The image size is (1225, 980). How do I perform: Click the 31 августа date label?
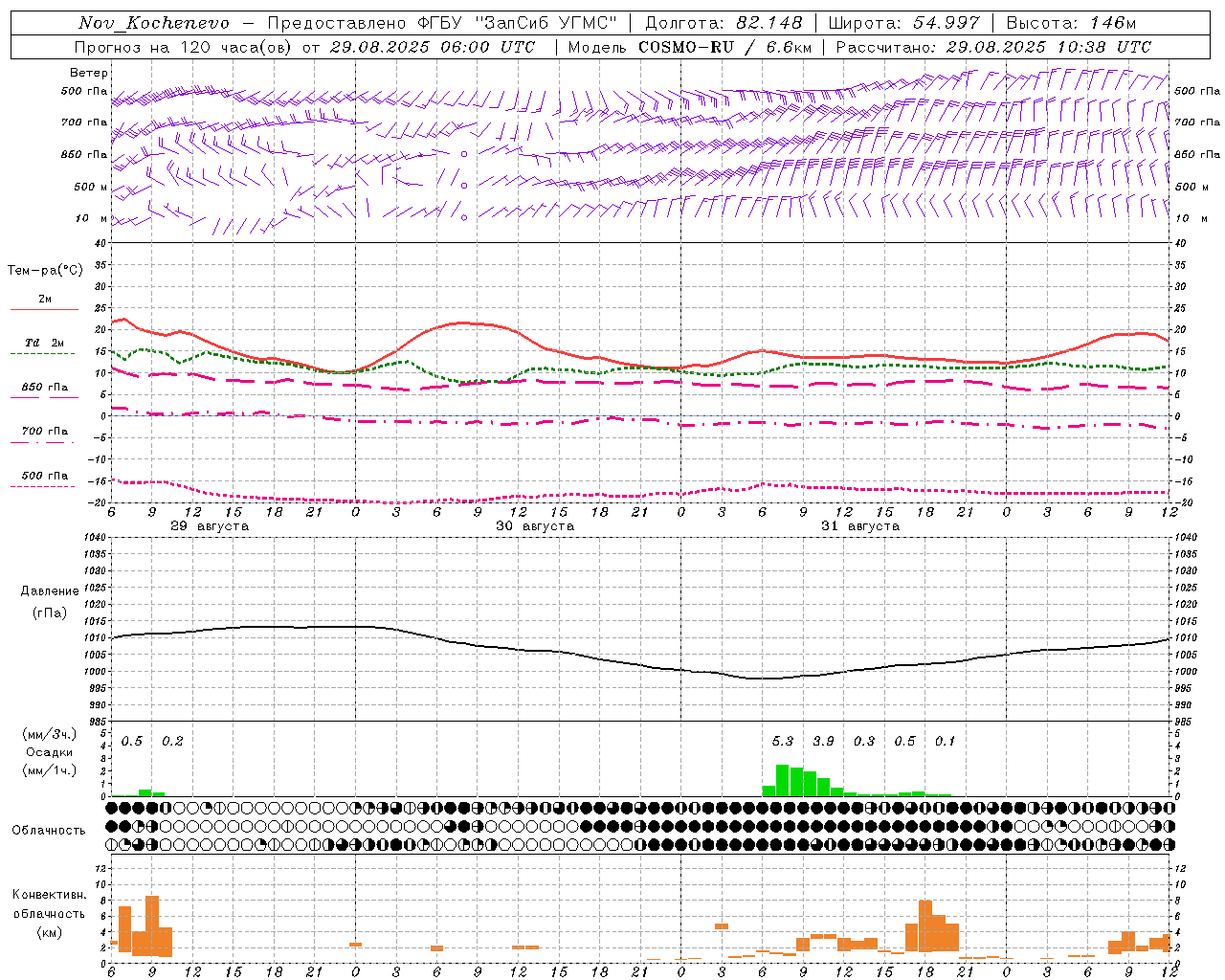pos(860,526)
